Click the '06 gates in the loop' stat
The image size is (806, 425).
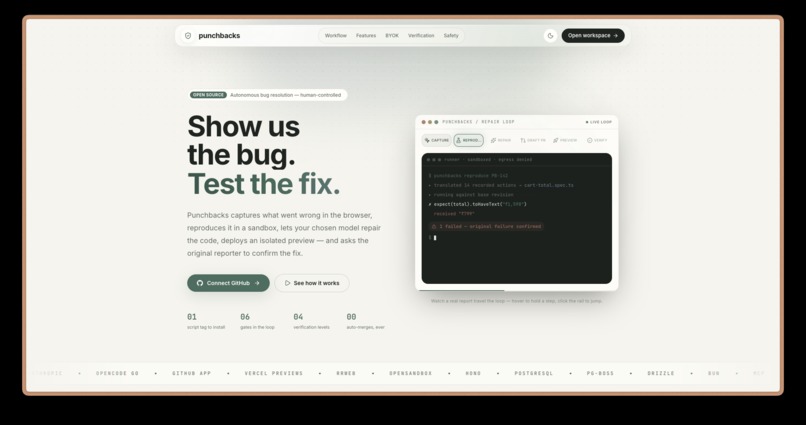pyautogui.click(x=258, y=321)
